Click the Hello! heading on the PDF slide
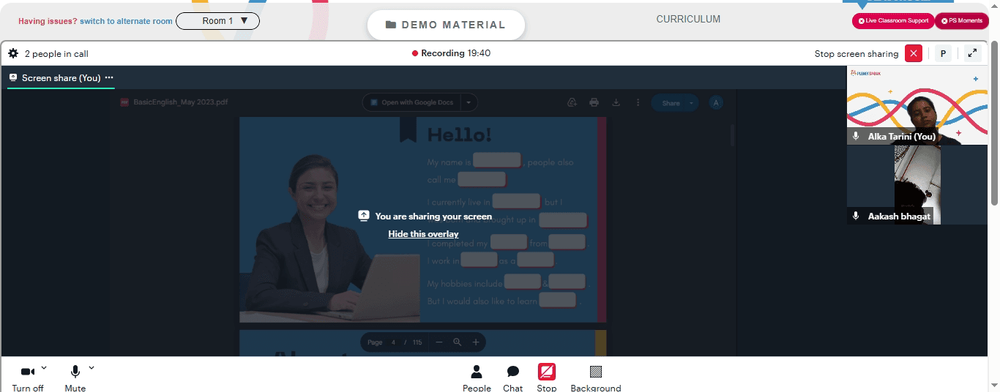The width and height of the screenshot is (1000, 392). pos(459,135)
